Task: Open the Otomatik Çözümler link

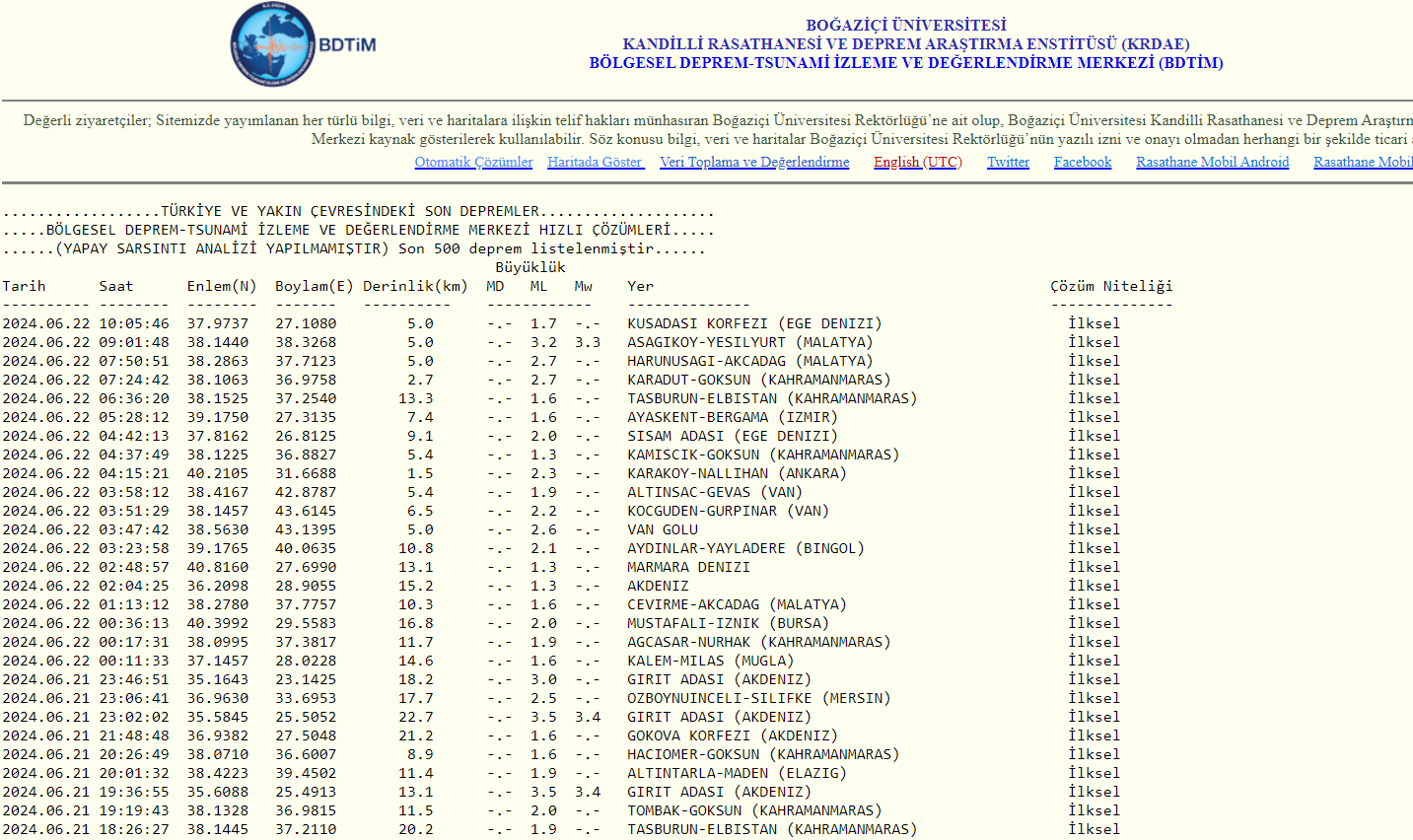Action: click(x=473, y=162)
